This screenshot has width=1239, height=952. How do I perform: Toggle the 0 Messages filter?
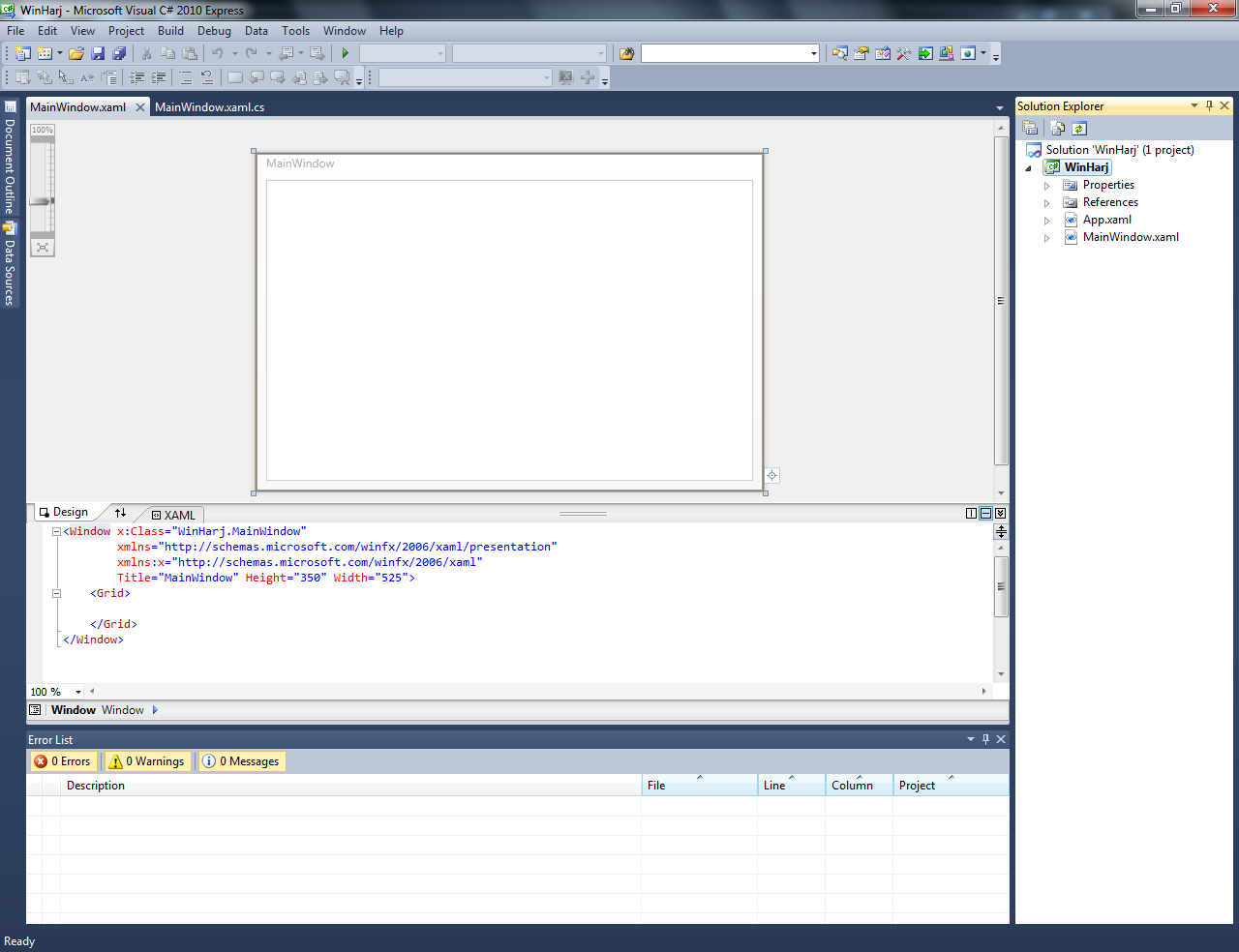coord(241,761)
